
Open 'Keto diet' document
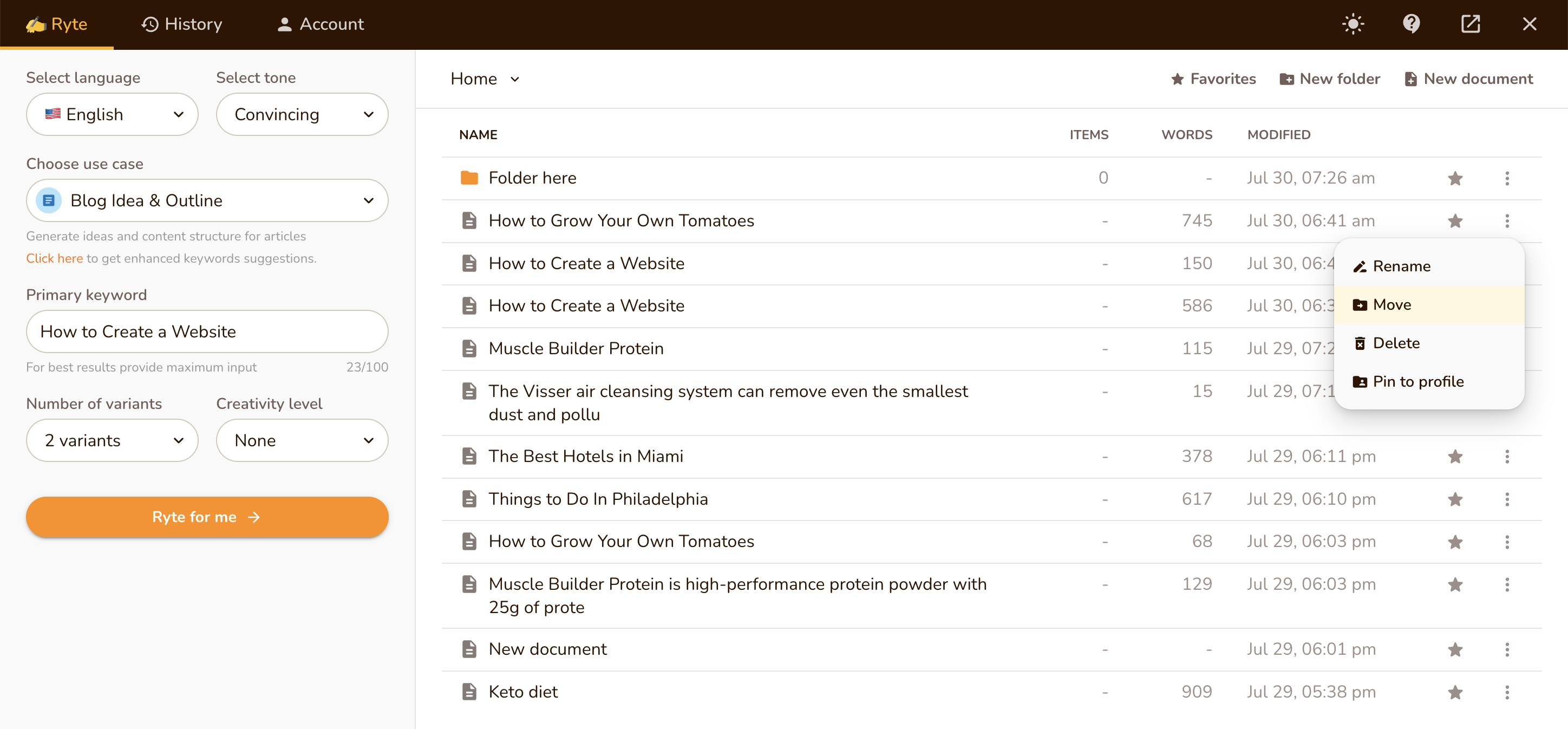[x=523, y=692]
